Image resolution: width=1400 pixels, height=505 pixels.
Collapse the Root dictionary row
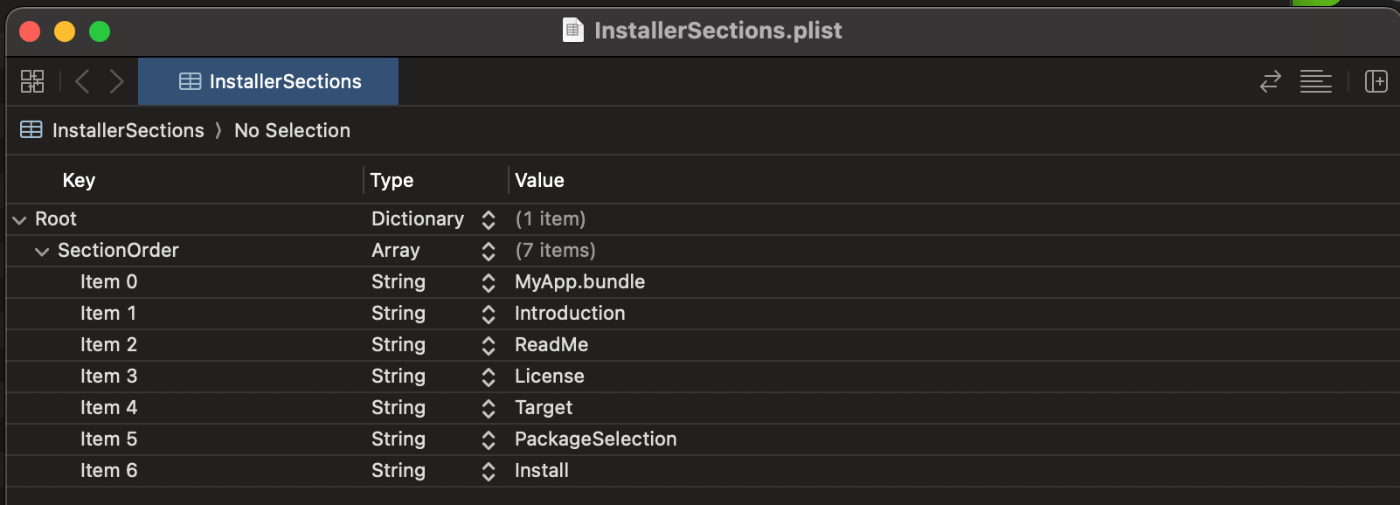19,219
